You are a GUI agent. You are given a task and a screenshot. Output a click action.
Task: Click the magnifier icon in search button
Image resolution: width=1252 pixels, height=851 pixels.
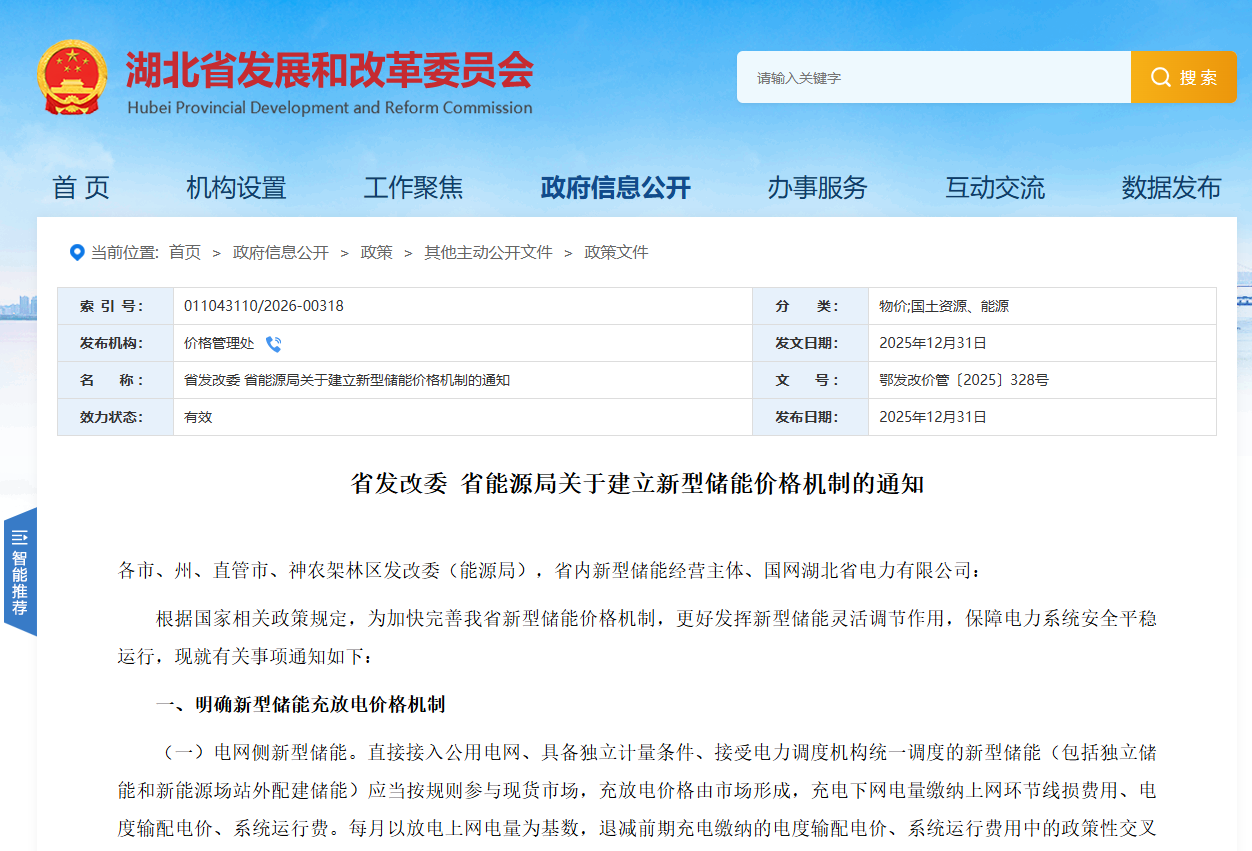pos(1160,78)
